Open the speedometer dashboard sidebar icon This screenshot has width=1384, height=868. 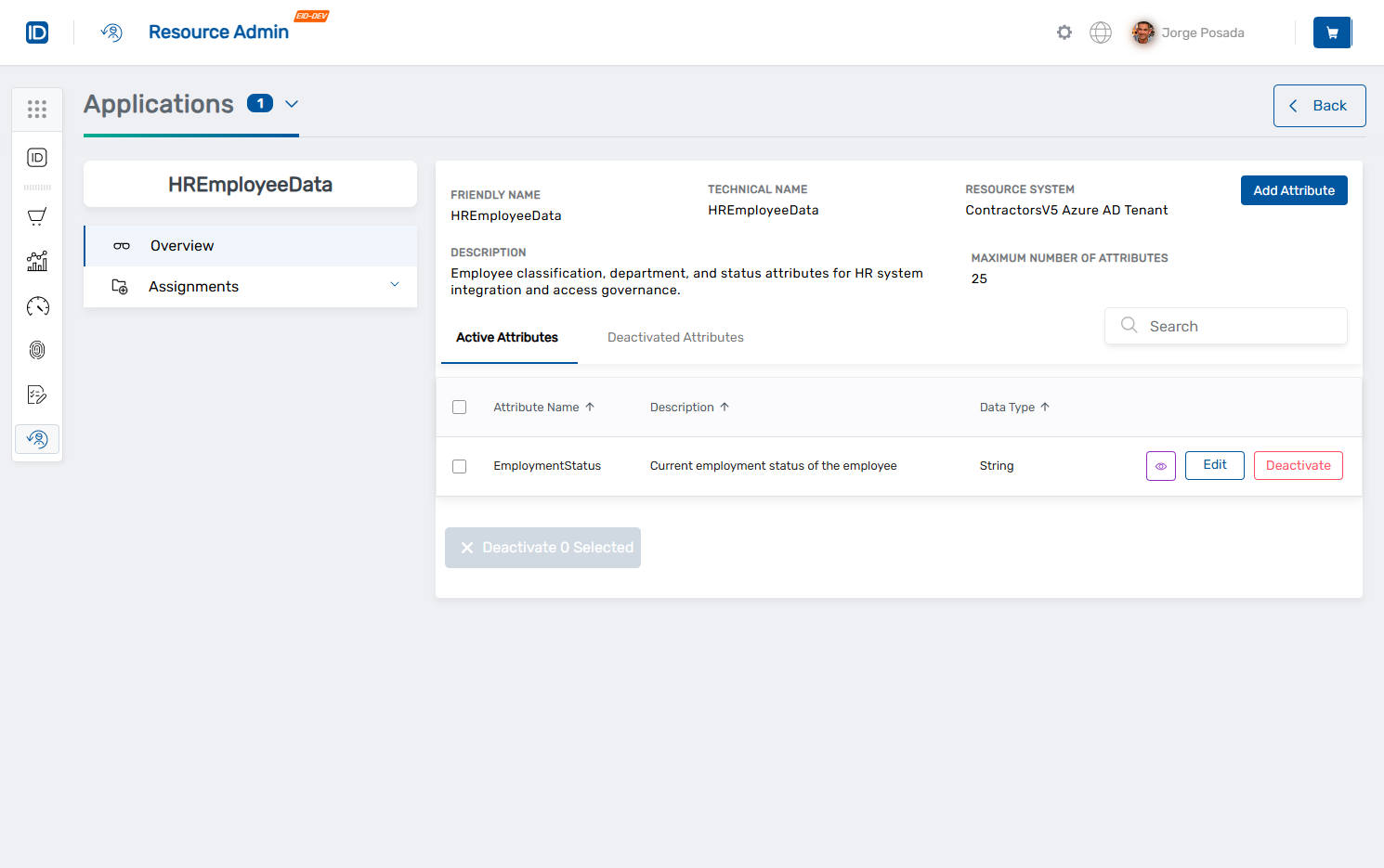pos(37,305)
